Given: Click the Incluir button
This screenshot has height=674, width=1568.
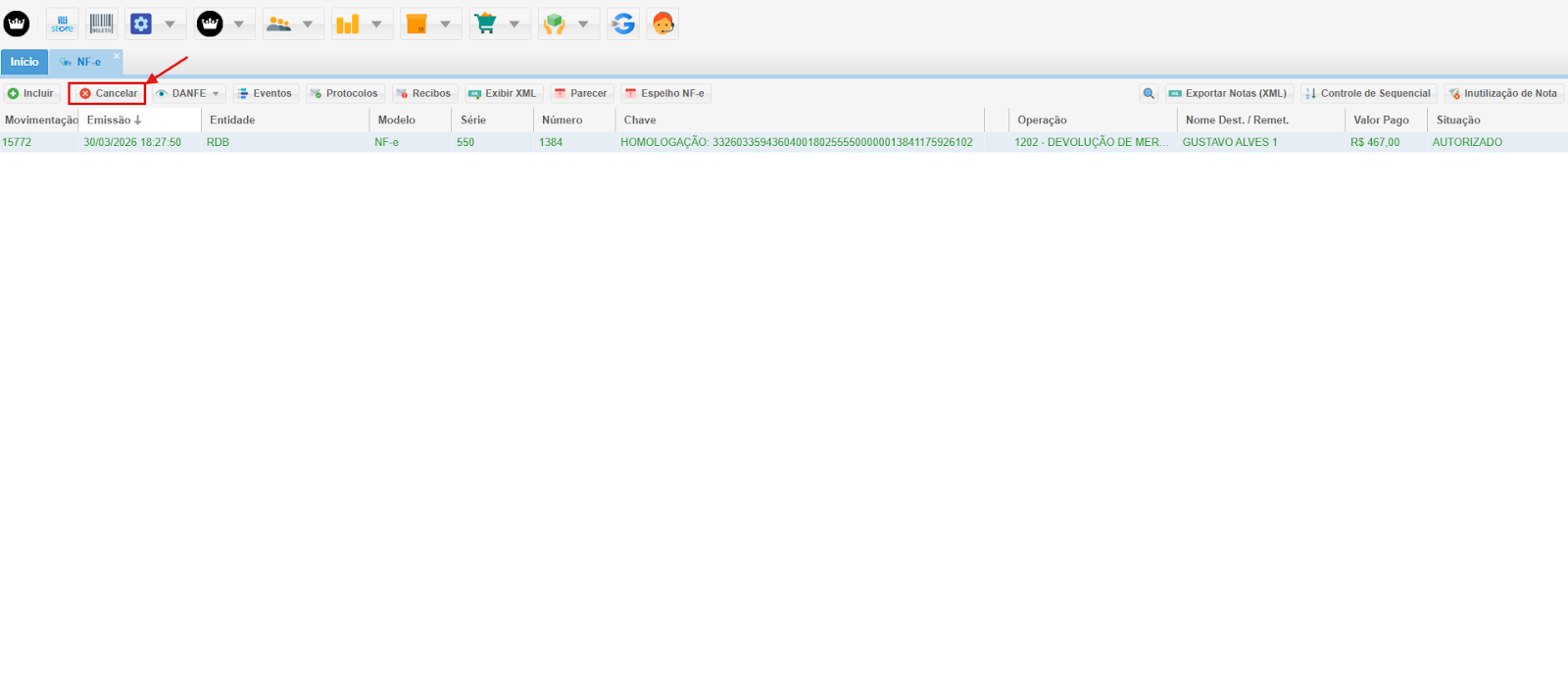Looking at the screenshot, I should click(31, 93).
